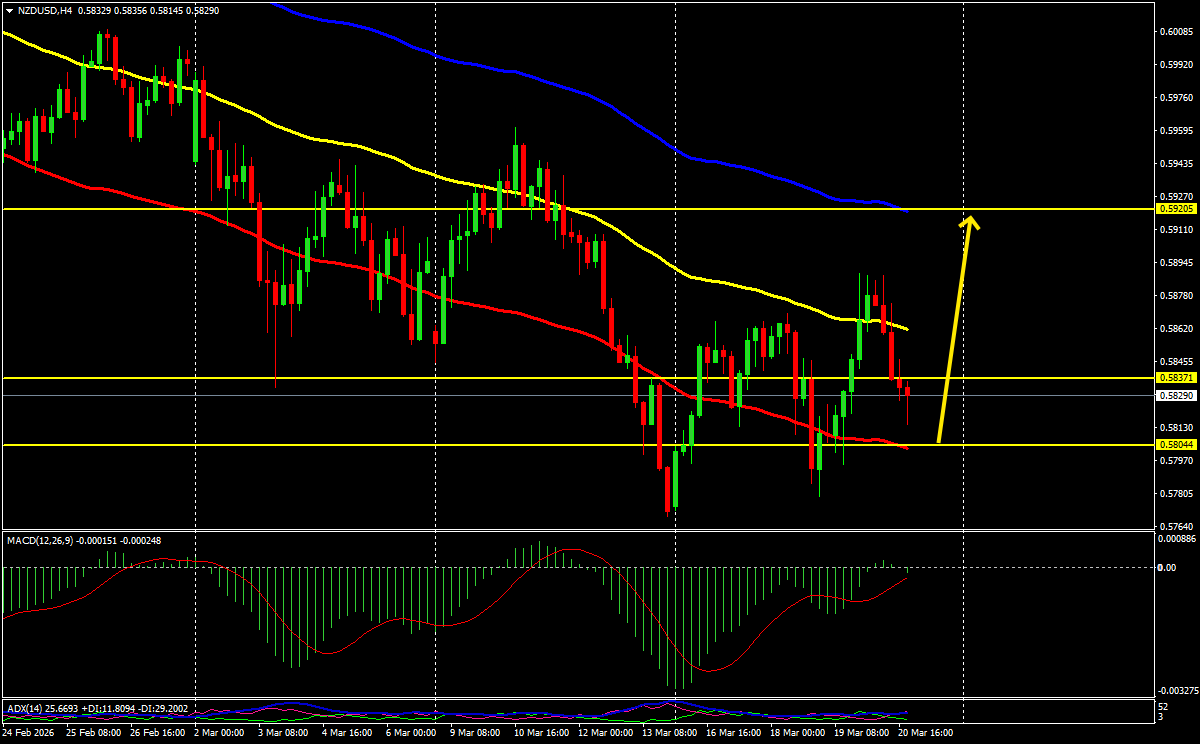Click the NZDUSD,H4 chart title text
The height and width of the screenshot is (744, 1200).
click(x=45, y=10)
